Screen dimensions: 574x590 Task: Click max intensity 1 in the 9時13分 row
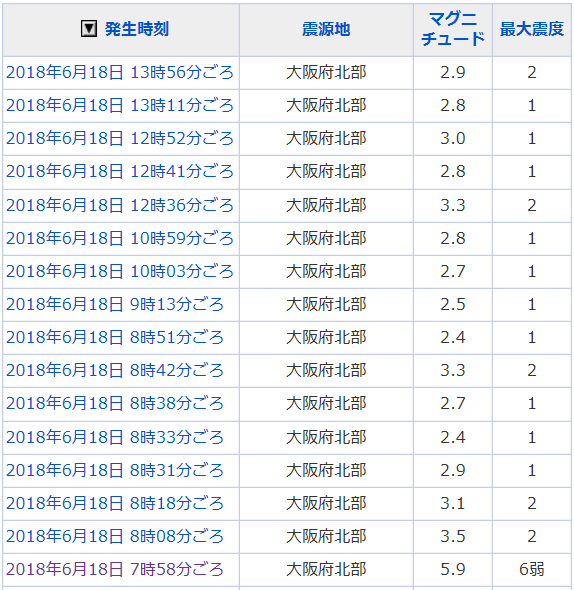click(x=531, y=304)
